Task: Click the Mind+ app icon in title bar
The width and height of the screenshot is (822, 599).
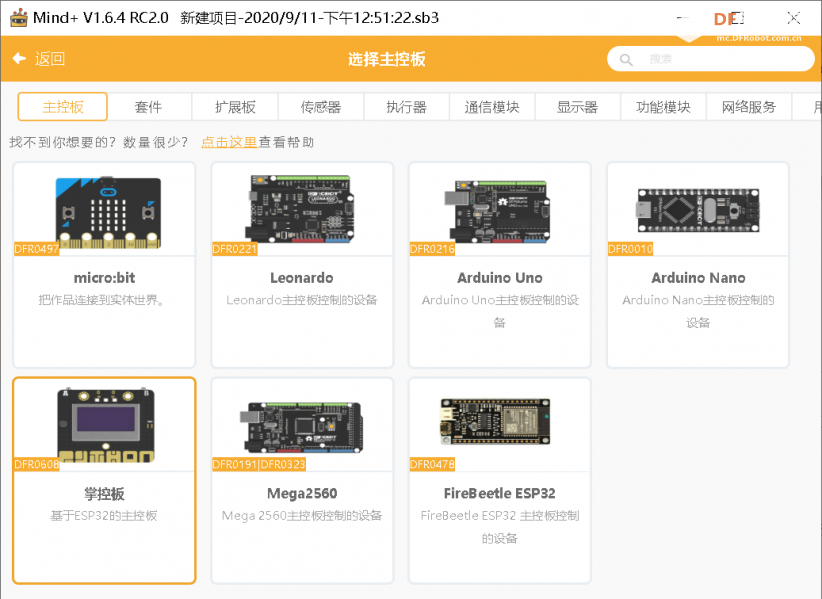Action: click(x=19, y=18)
